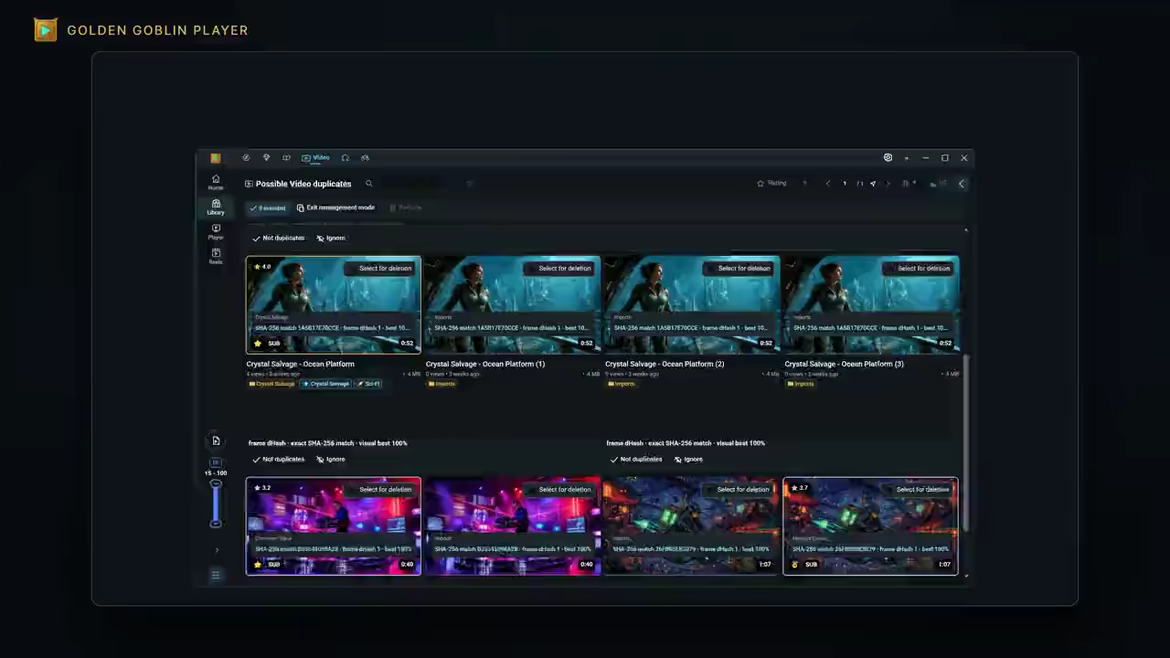
Task: Go to the previous page arrow
Action: 828,184
